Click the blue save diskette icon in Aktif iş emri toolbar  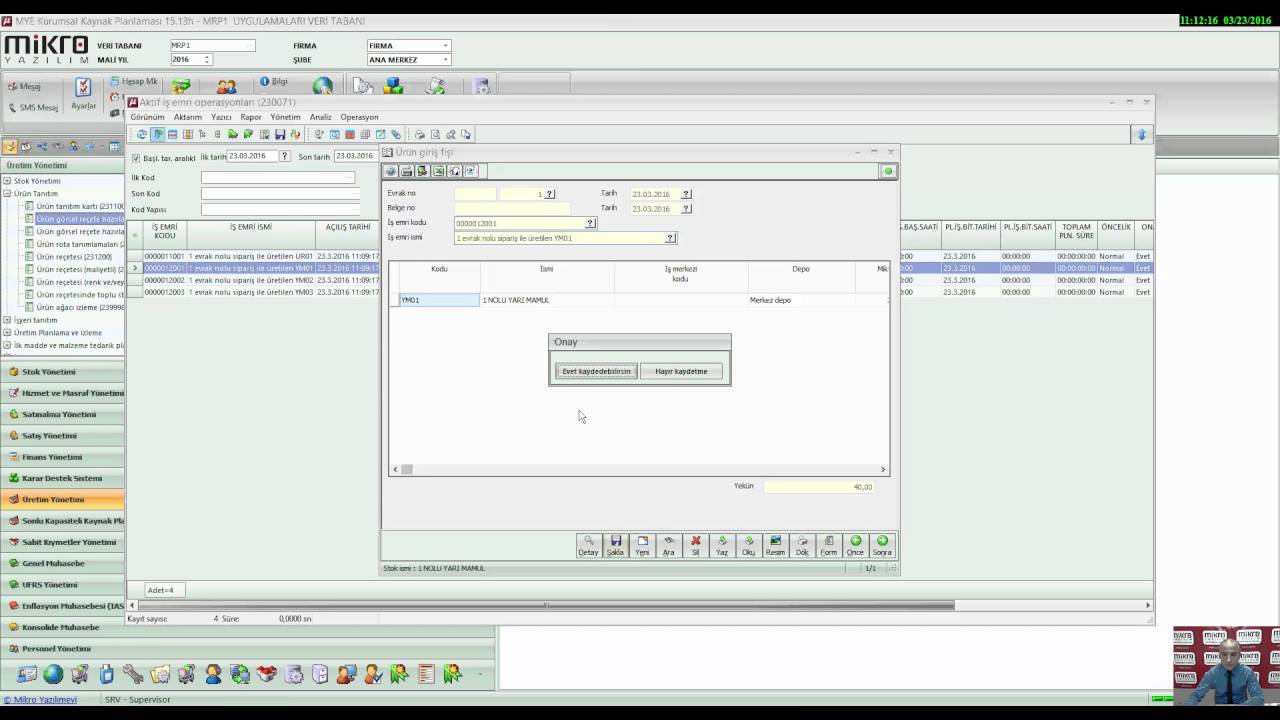pyautogui.click(x=280, y=134)
